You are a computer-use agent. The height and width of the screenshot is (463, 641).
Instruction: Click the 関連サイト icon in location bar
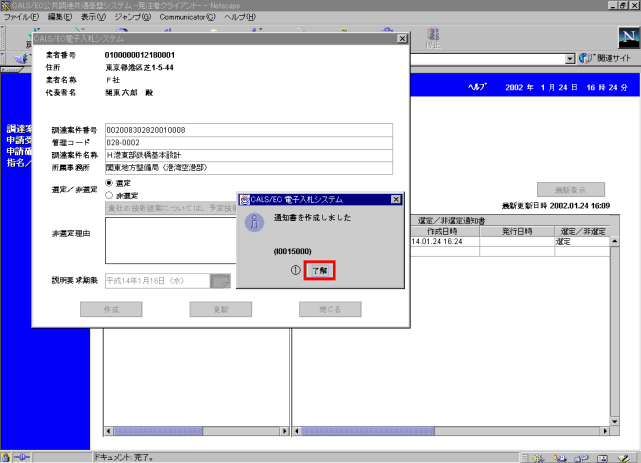coord(584,58)
